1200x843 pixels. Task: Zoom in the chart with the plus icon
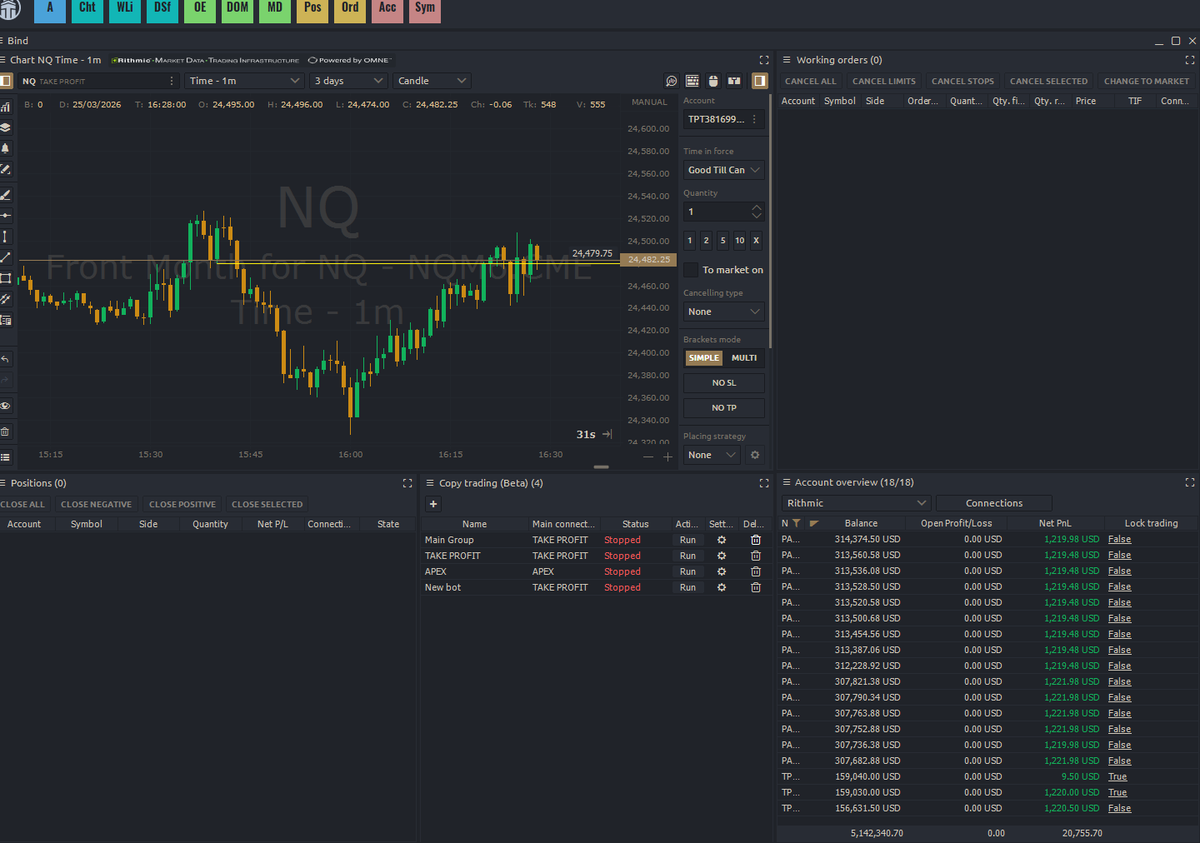click(x=668, y=457)
